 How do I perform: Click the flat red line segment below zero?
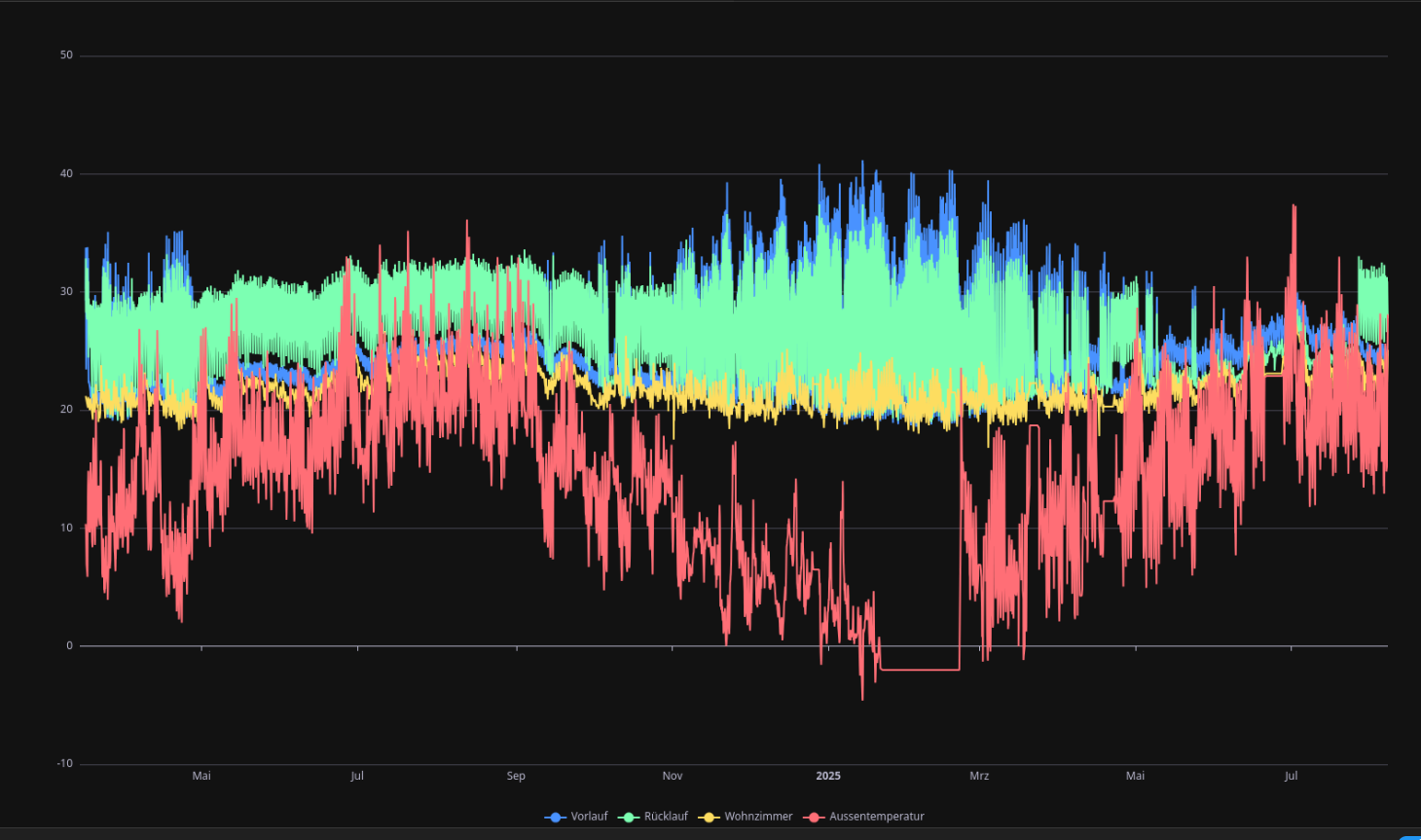tap(920, 670)
